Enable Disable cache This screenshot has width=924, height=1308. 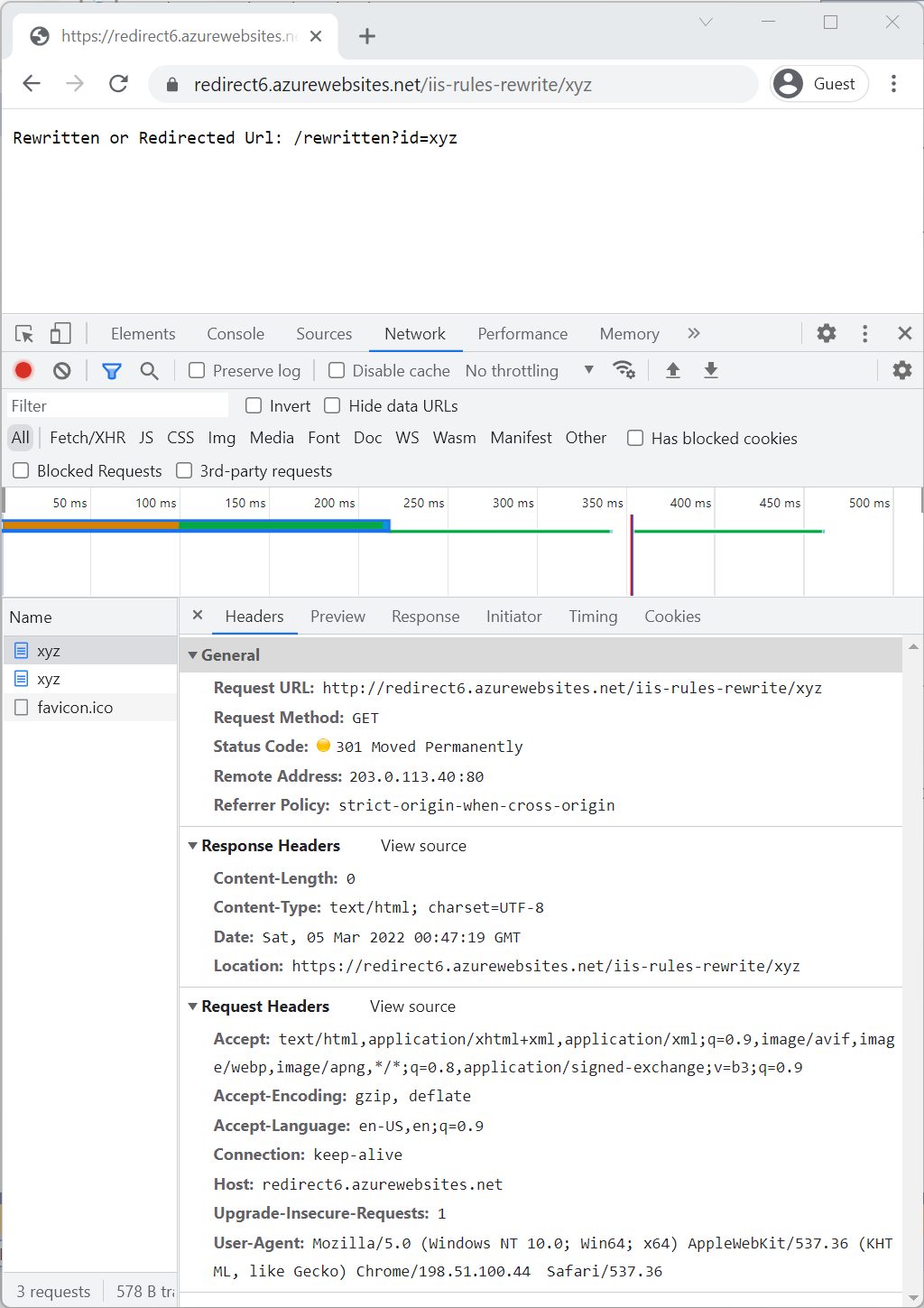[x=336, y=370]
